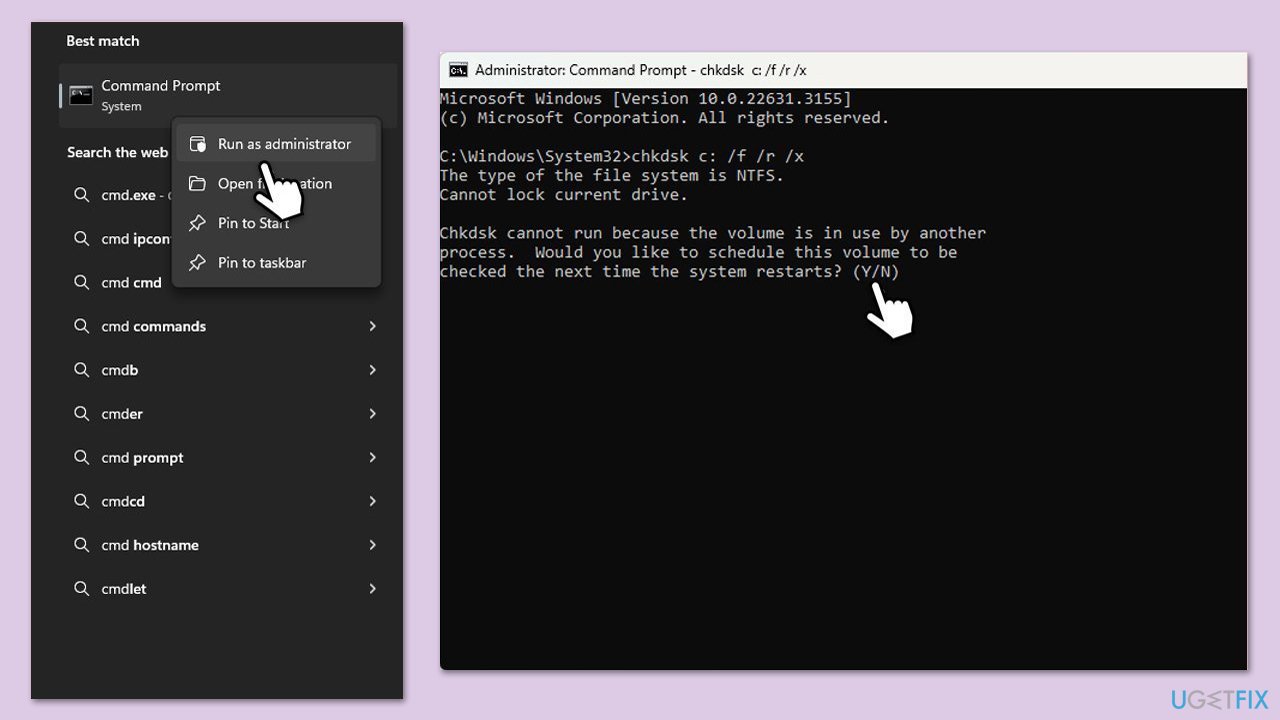Screen dimensions: 1280x720
Task: Click the Pin to taskbar pin icon
Action: pyautogui.click(x=197, y=263)
